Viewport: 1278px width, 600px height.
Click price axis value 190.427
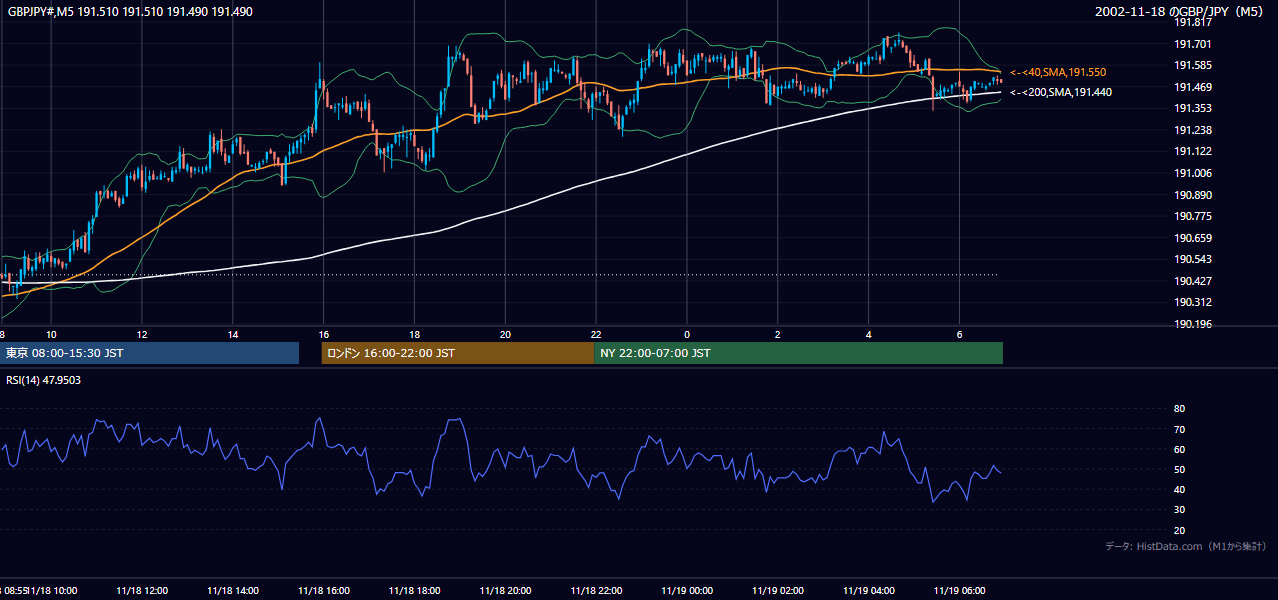(x=1192, y=281)
